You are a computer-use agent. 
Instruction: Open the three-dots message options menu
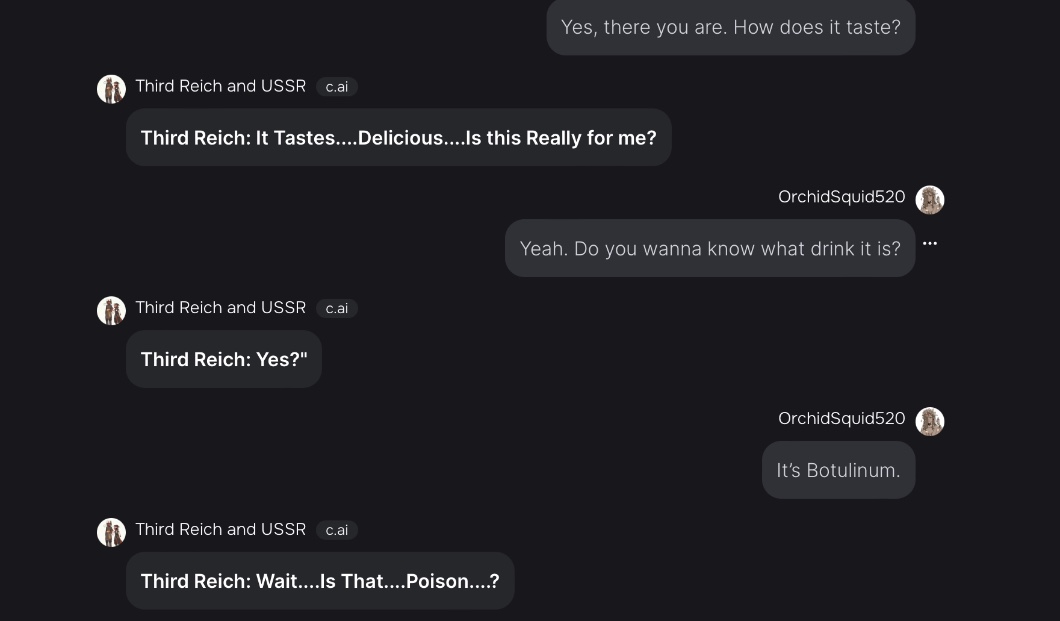(930, 243)
